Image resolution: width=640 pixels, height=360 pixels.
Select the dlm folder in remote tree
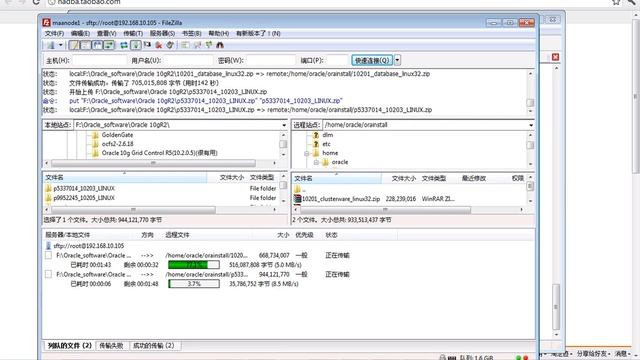point(328,135)
